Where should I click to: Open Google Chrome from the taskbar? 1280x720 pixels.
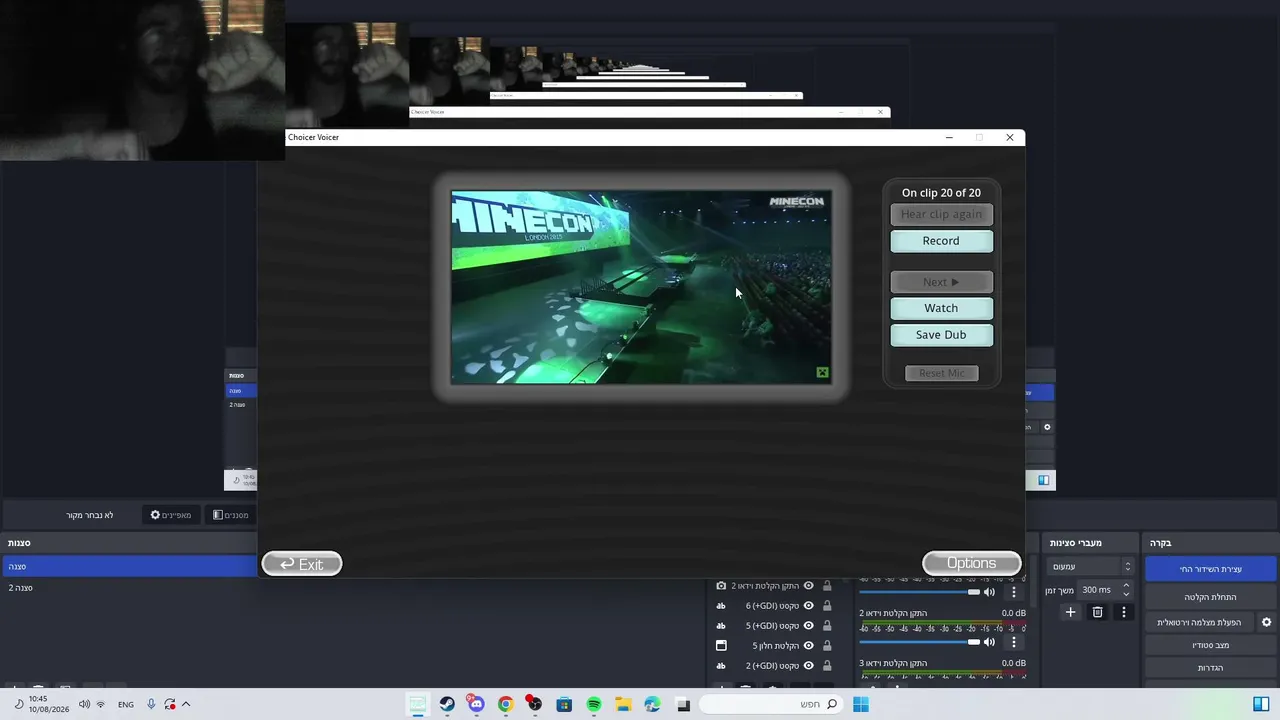(505, 705)
